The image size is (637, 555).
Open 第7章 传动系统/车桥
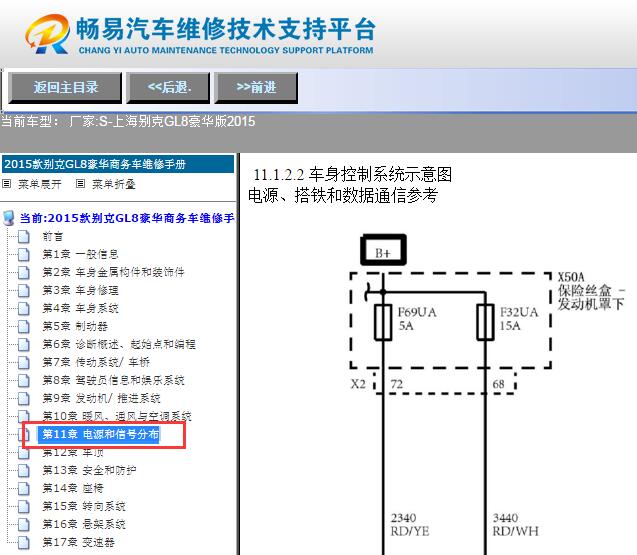(96, 362)
